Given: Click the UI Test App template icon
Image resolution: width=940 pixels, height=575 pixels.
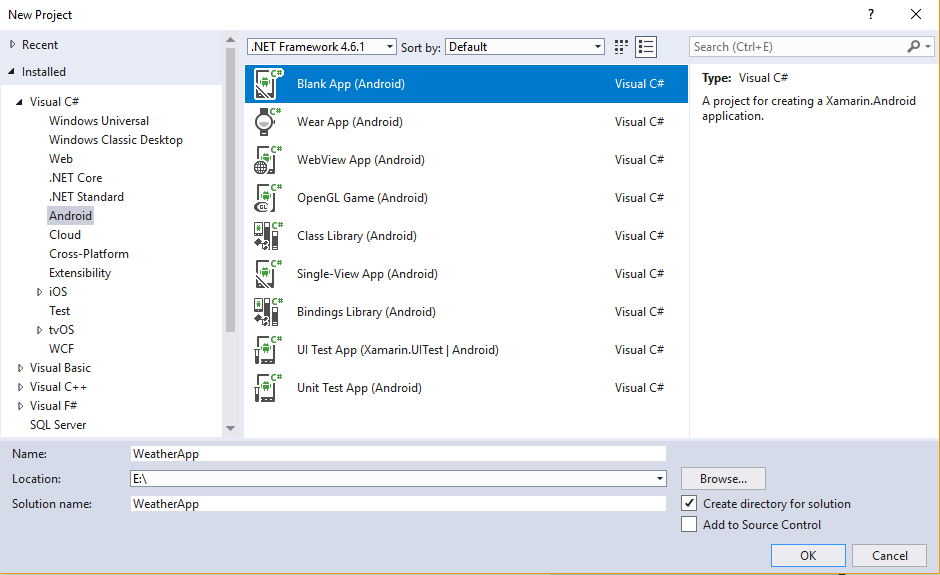Looking at the screenshot, I should [267, 350].
